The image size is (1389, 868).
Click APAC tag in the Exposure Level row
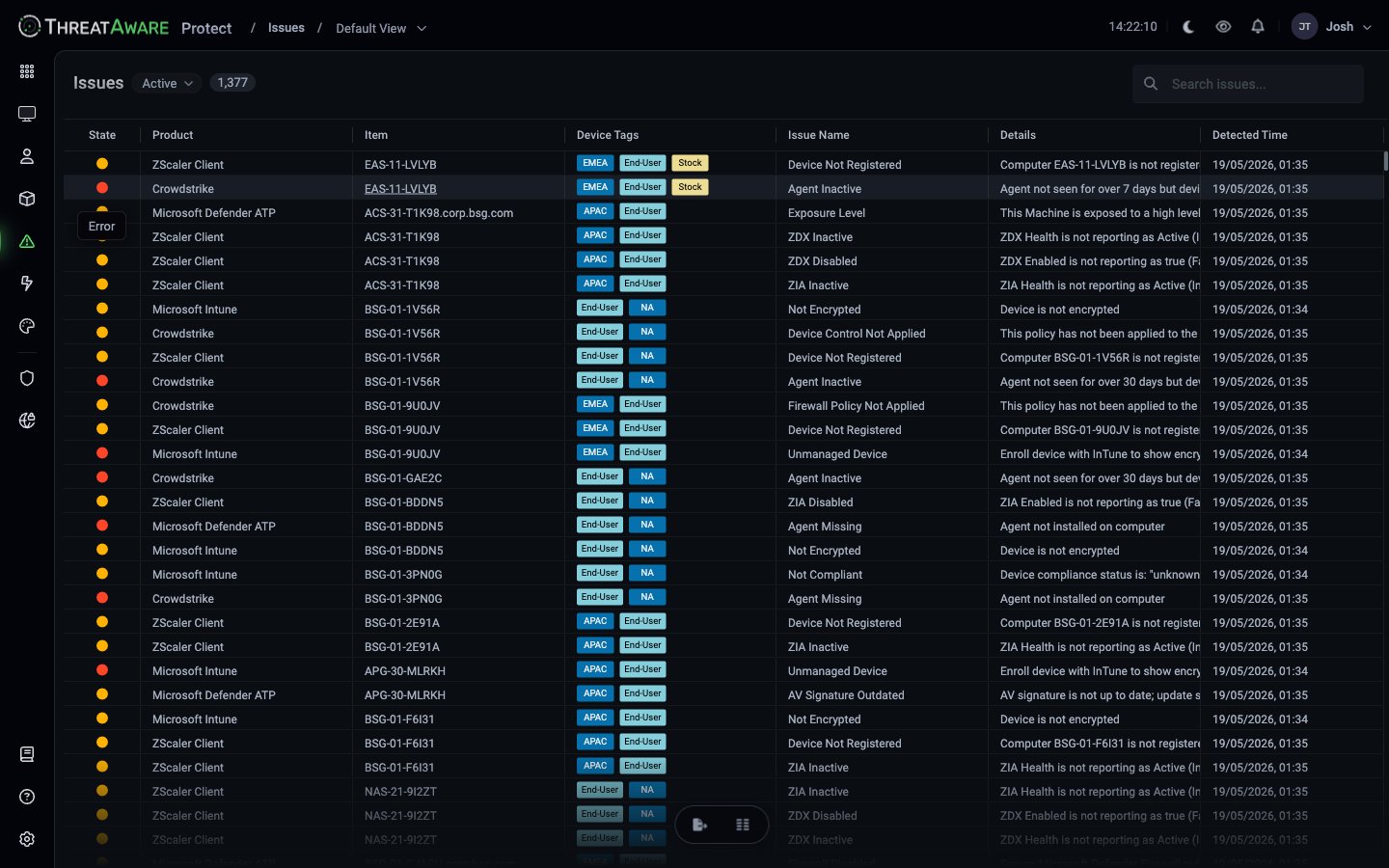click(595, 211)
